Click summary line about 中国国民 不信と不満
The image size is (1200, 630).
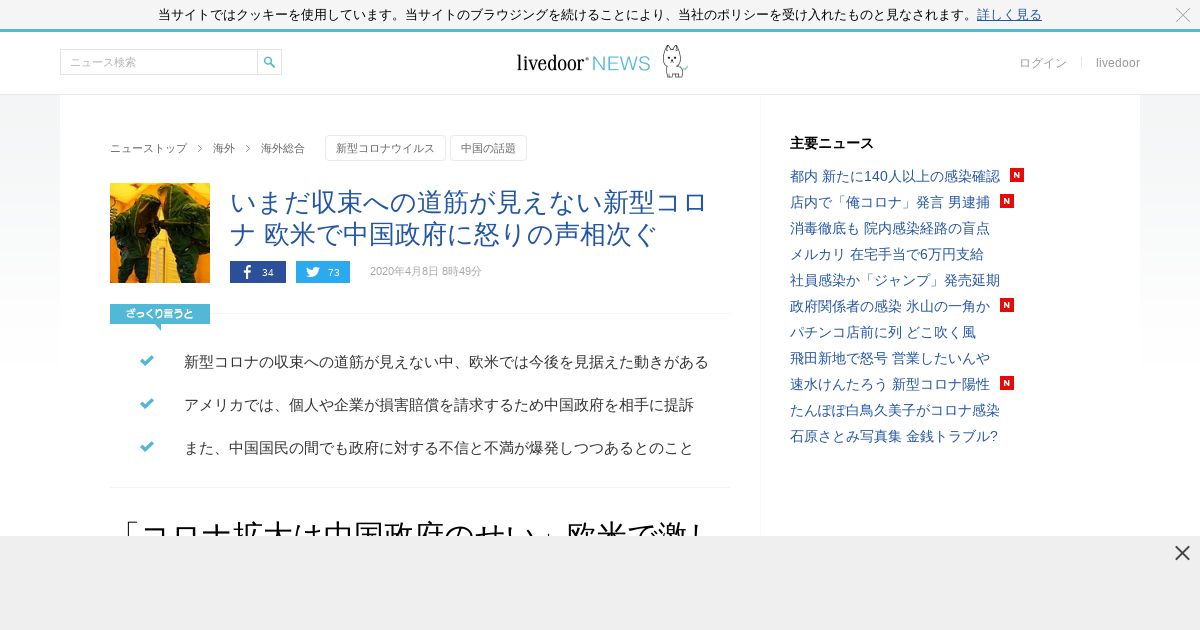click(x=439, y=448)
